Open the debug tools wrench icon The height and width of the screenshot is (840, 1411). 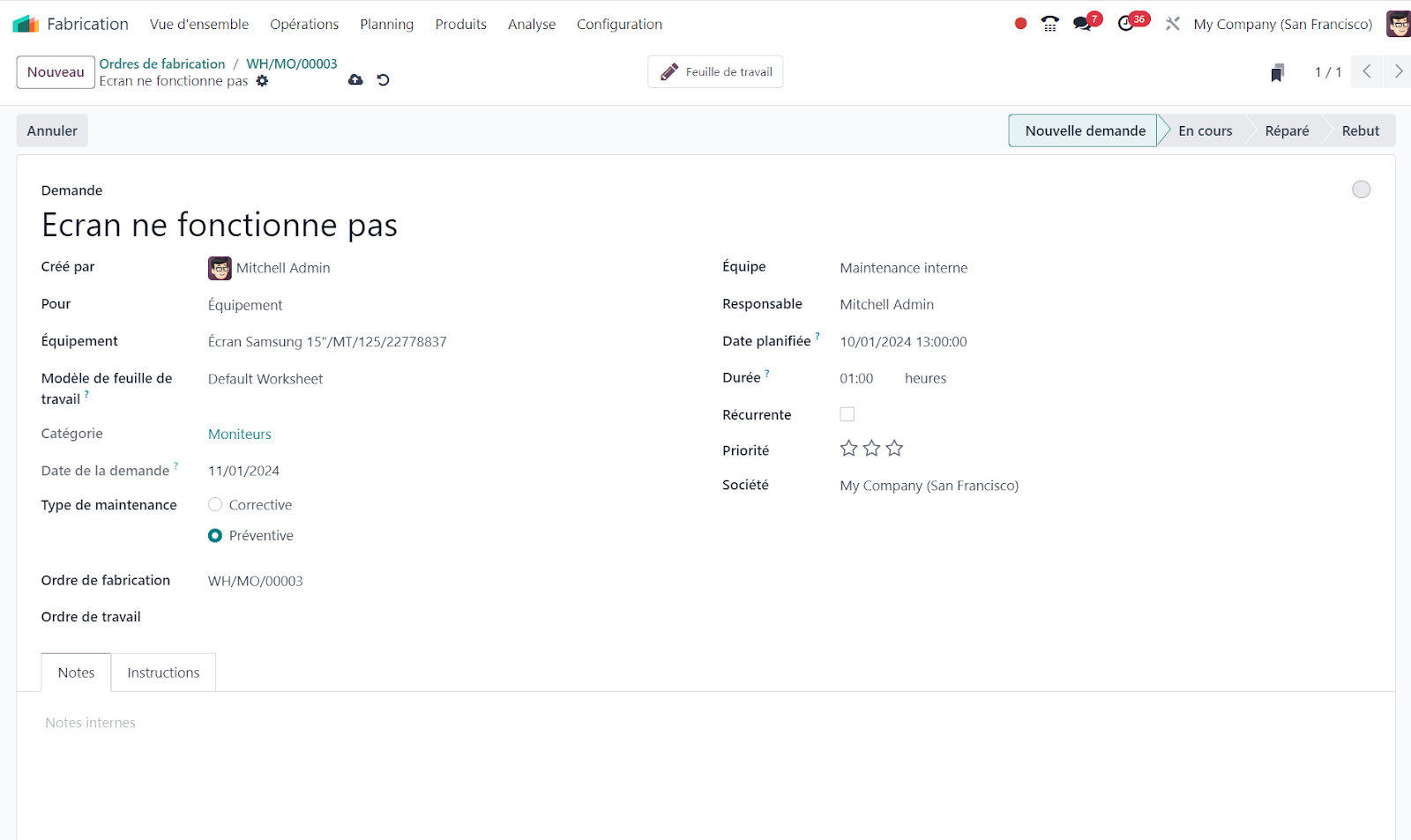click(1172, 24)
